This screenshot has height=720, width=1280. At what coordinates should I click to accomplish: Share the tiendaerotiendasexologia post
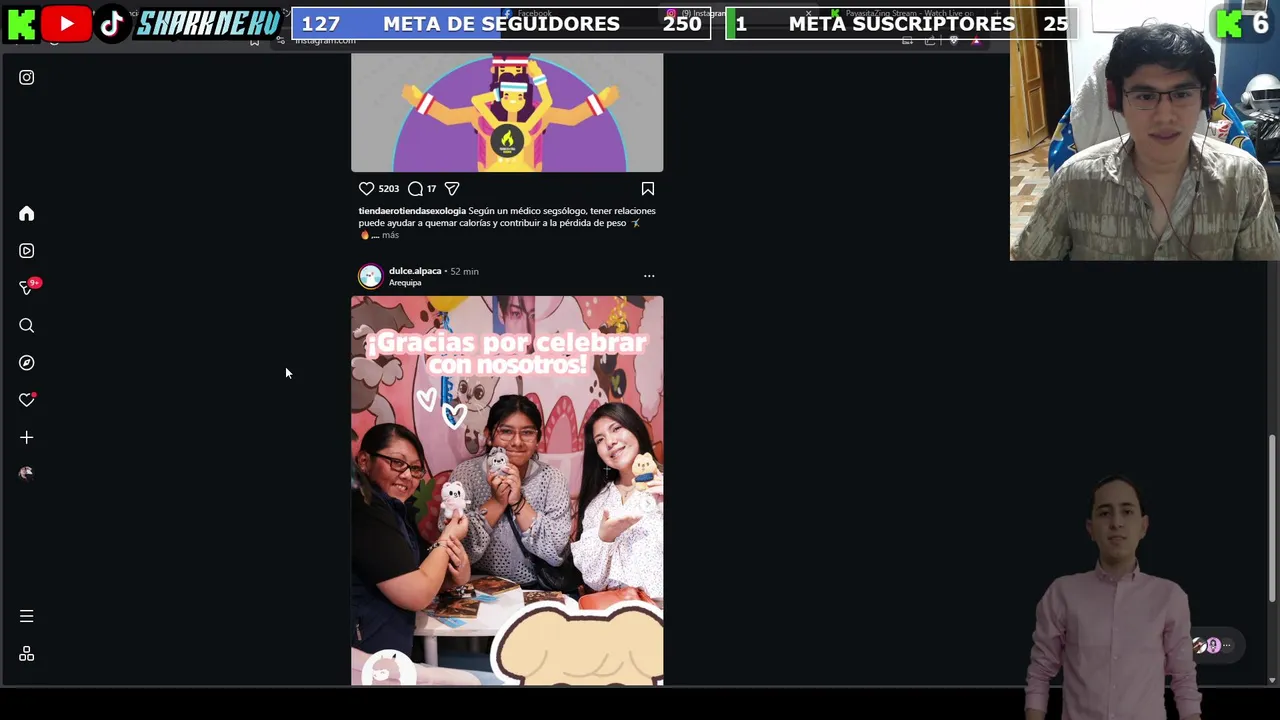coord(452,188)
